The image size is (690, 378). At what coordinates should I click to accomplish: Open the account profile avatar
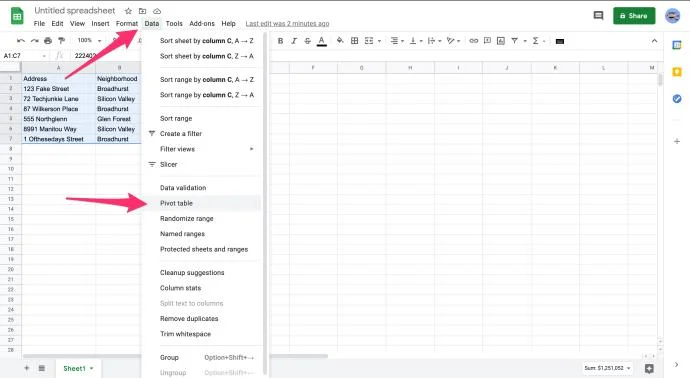pos(672,16)
